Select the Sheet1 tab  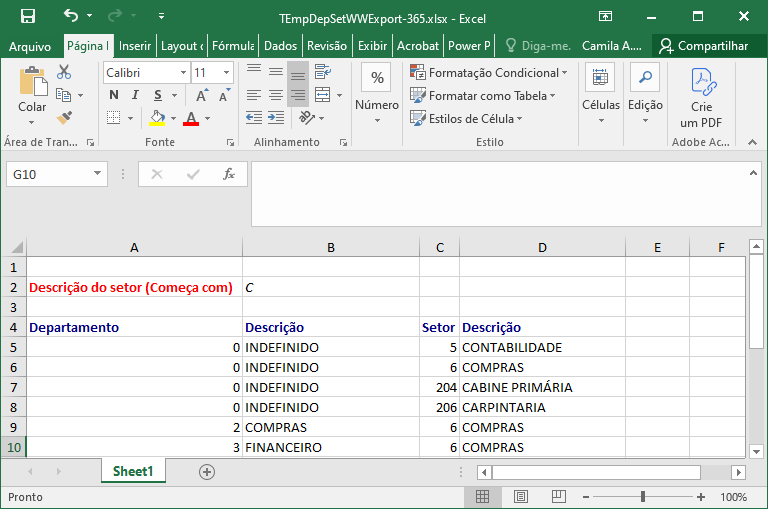(133, 471)
